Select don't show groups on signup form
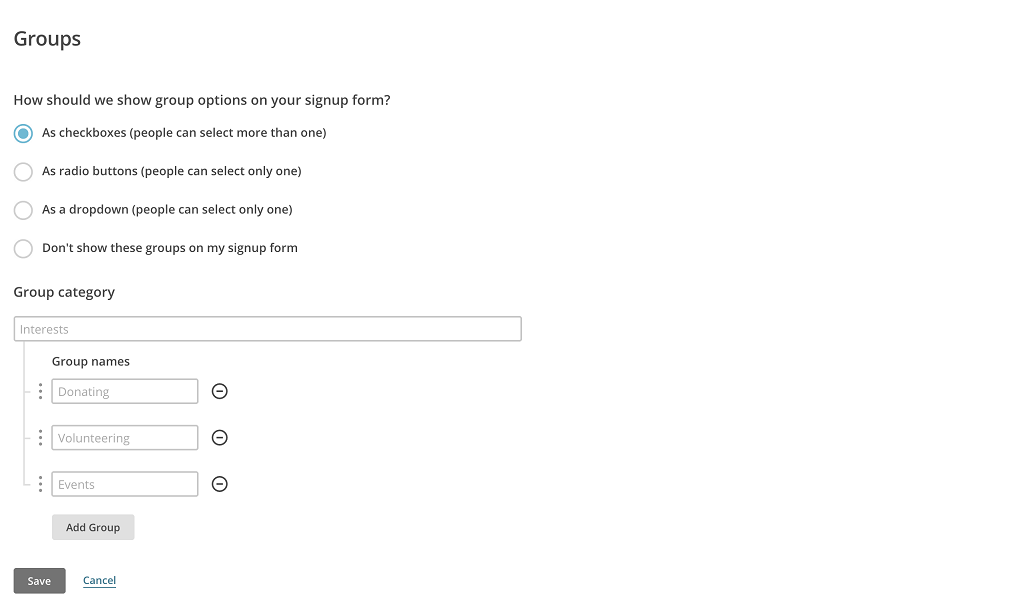 pos(22,248)
